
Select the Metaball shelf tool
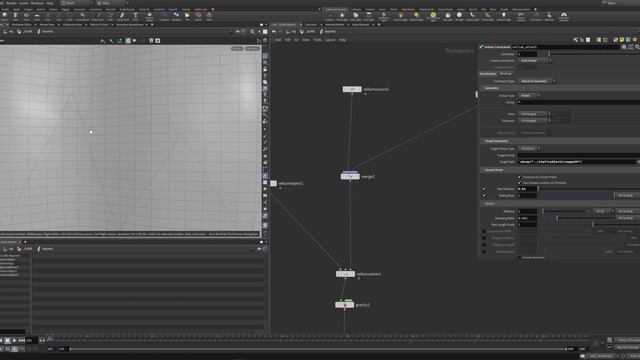[x=176, y=16]
